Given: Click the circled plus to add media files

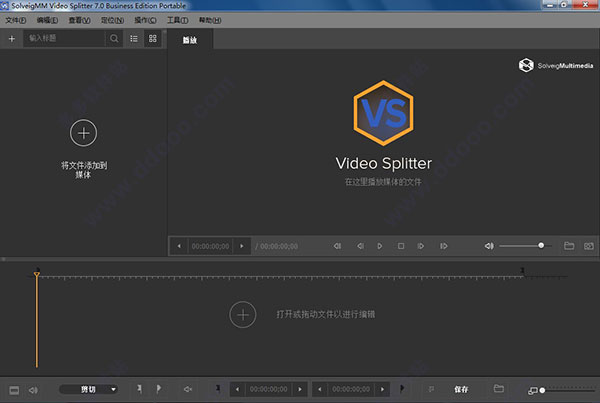Looking at the screenshot, I should pos(83,133).
